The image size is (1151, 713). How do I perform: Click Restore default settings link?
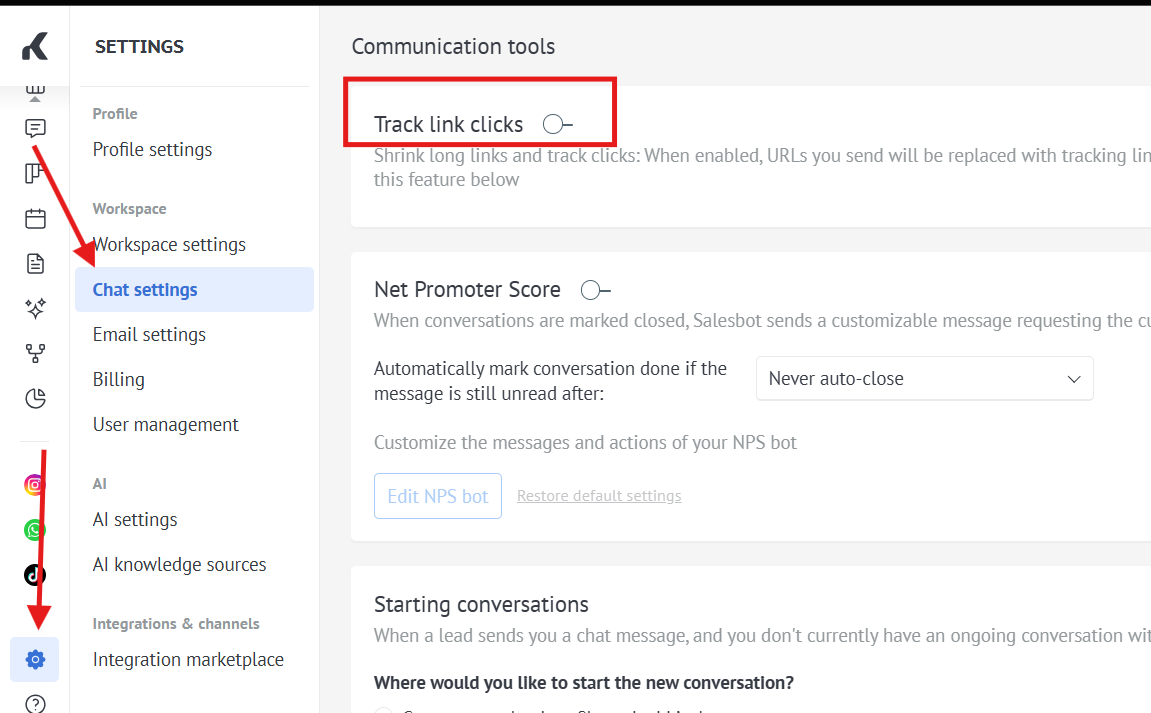point(599,496)
